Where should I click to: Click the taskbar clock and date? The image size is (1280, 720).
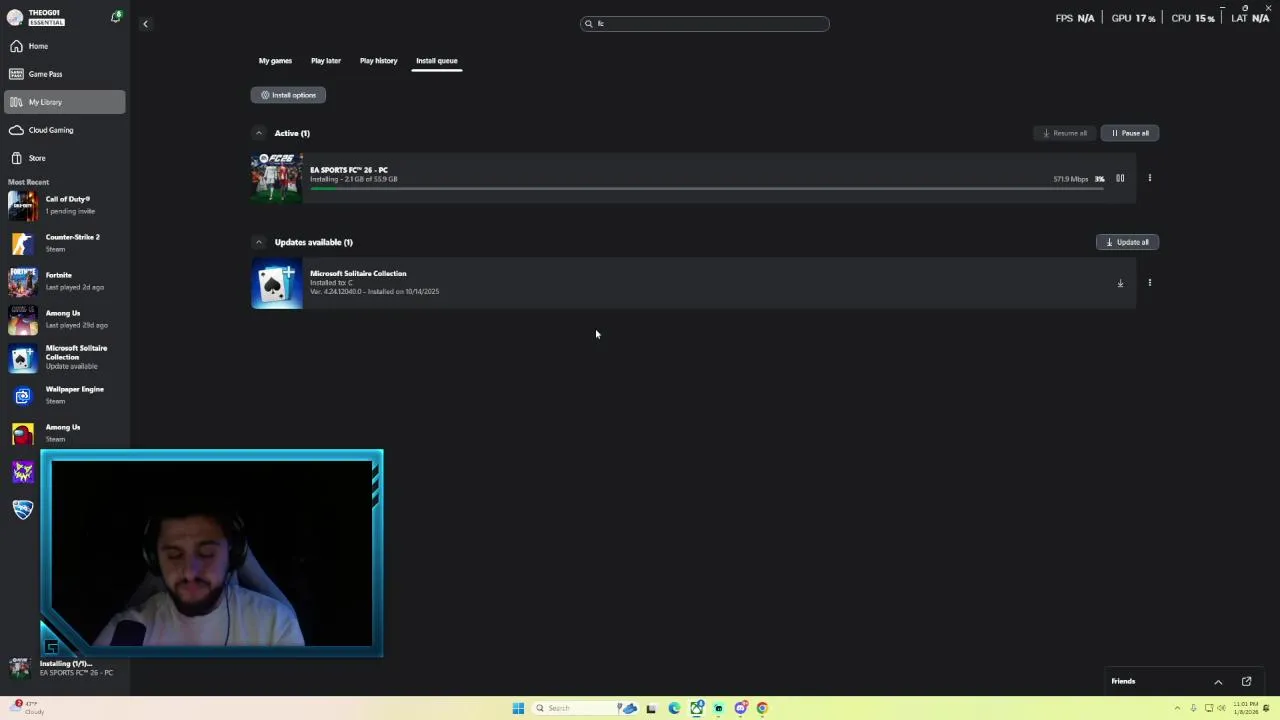pyautogui.click(x=1246, y=708)
